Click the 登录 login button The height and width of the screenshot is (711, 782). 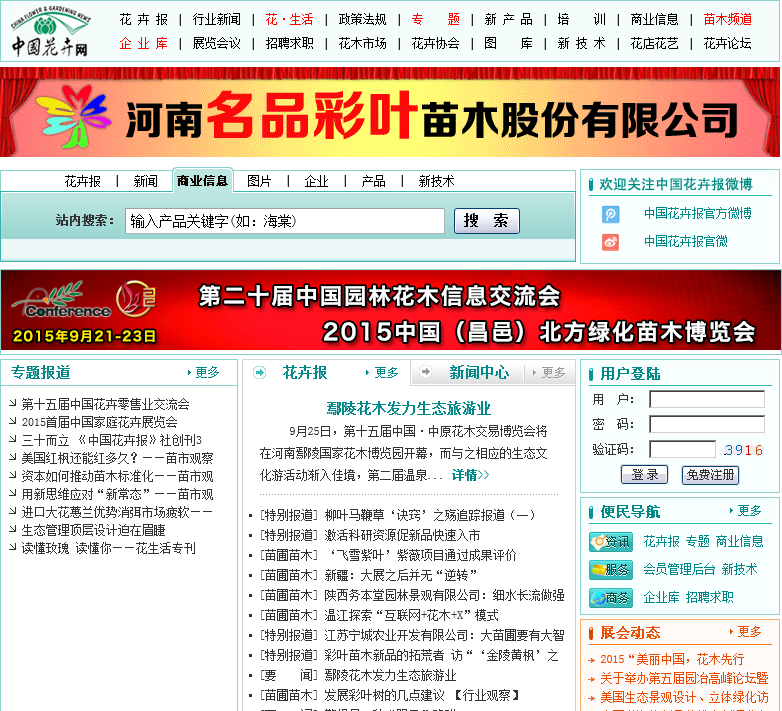coord(644,475)
